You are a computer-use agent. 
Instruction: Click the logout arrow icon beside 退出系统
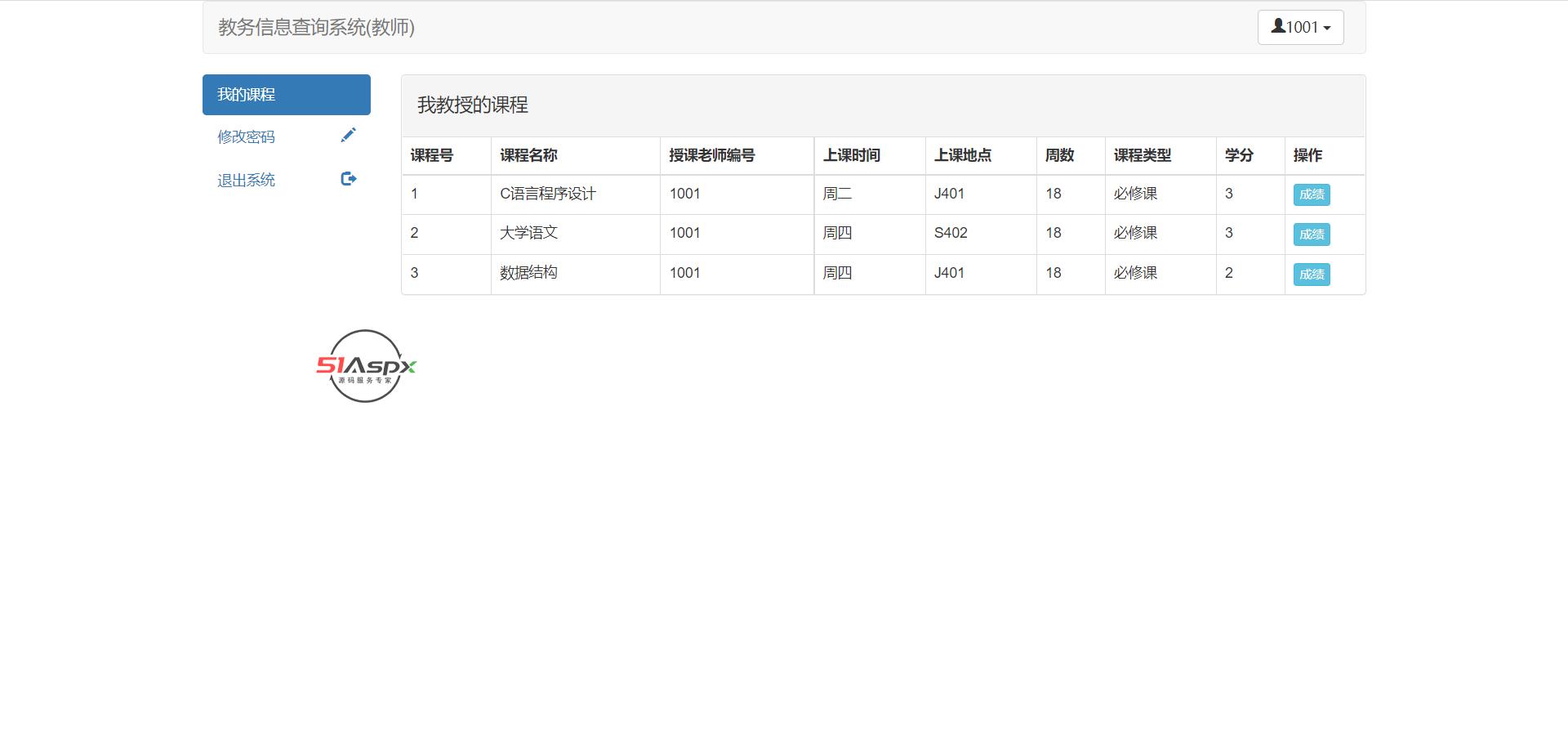tap(349, 179)
